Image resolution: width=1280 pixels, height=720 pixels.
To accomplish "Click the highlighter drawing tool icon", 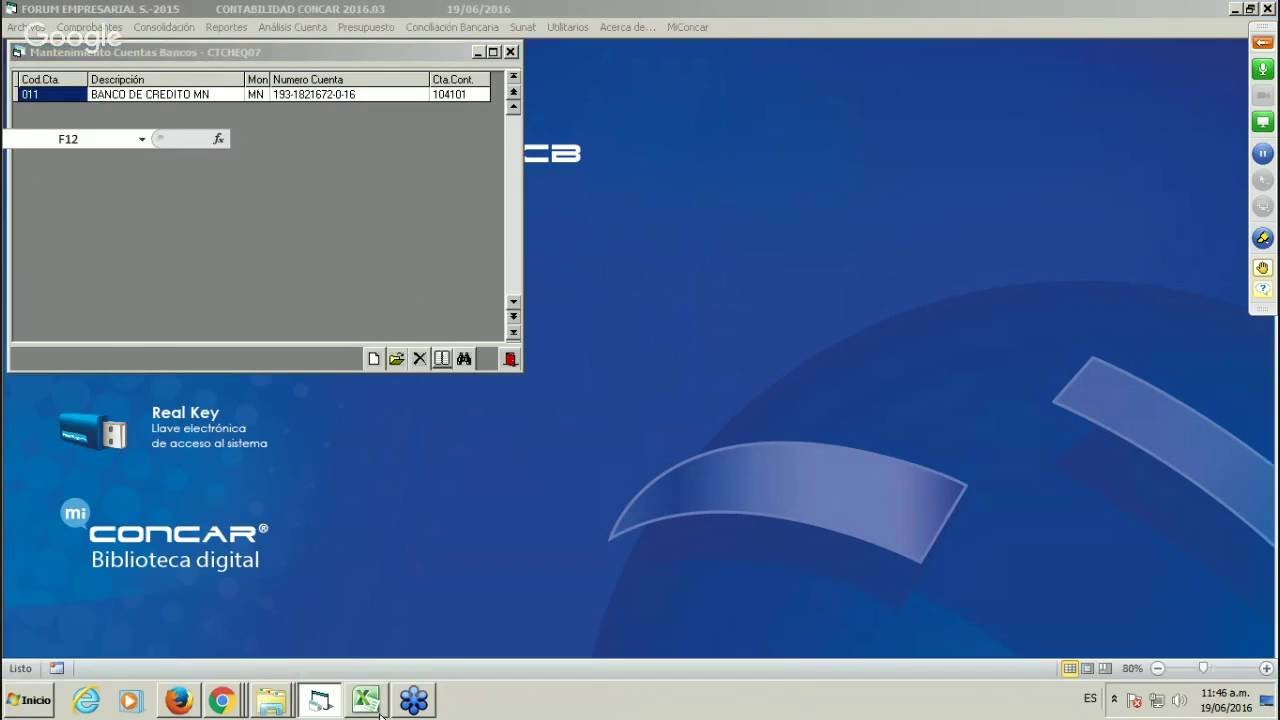I will [1263, 239].
